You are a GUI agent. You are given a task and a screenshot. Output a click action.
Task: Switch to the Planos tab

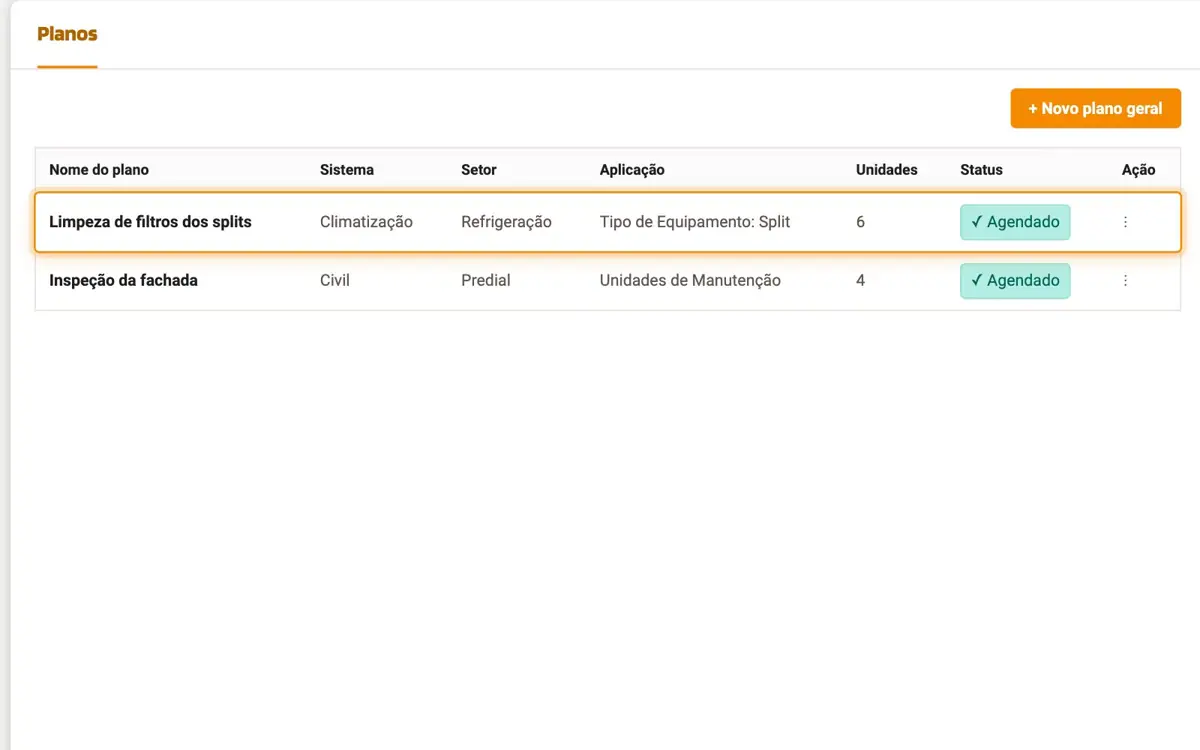[x=67, y=34]
